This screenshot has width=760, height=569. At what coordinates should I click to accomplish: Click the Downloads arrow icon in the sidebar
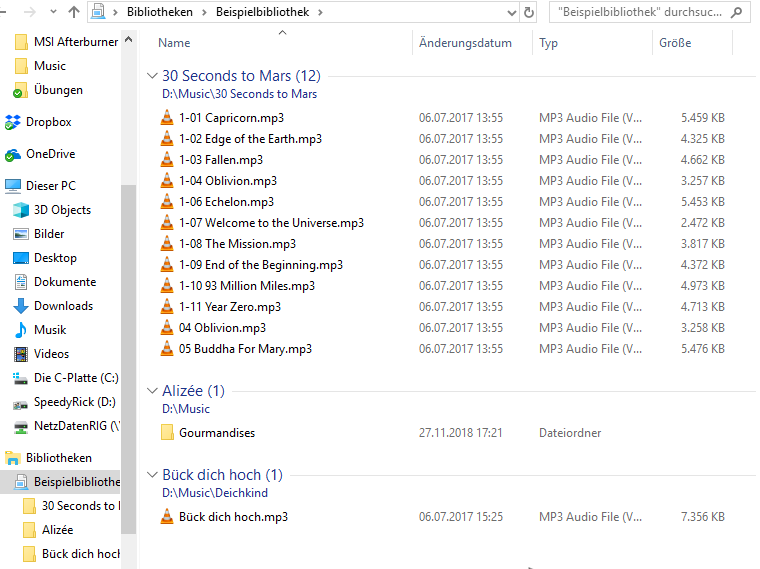[x=21, y=306]
